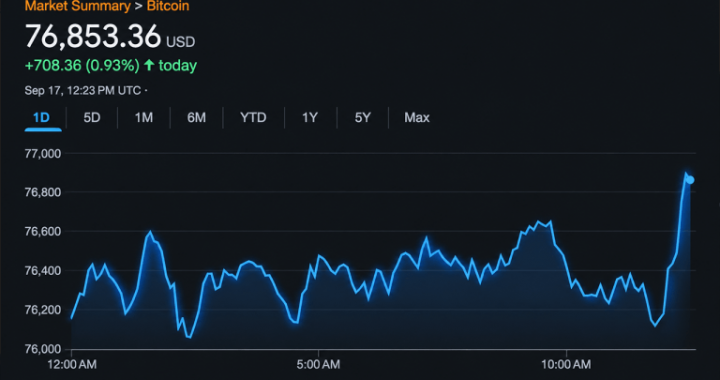This screenshot has height=380, width=720.
Task: Click the 76,200 y-axis label
Action: tap(42, 310)
